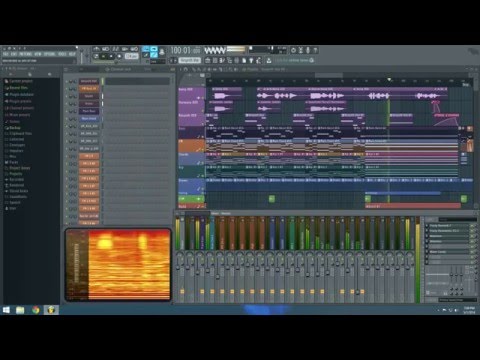
Task: Expand Current project in the browser
Action: pos(18,81)
